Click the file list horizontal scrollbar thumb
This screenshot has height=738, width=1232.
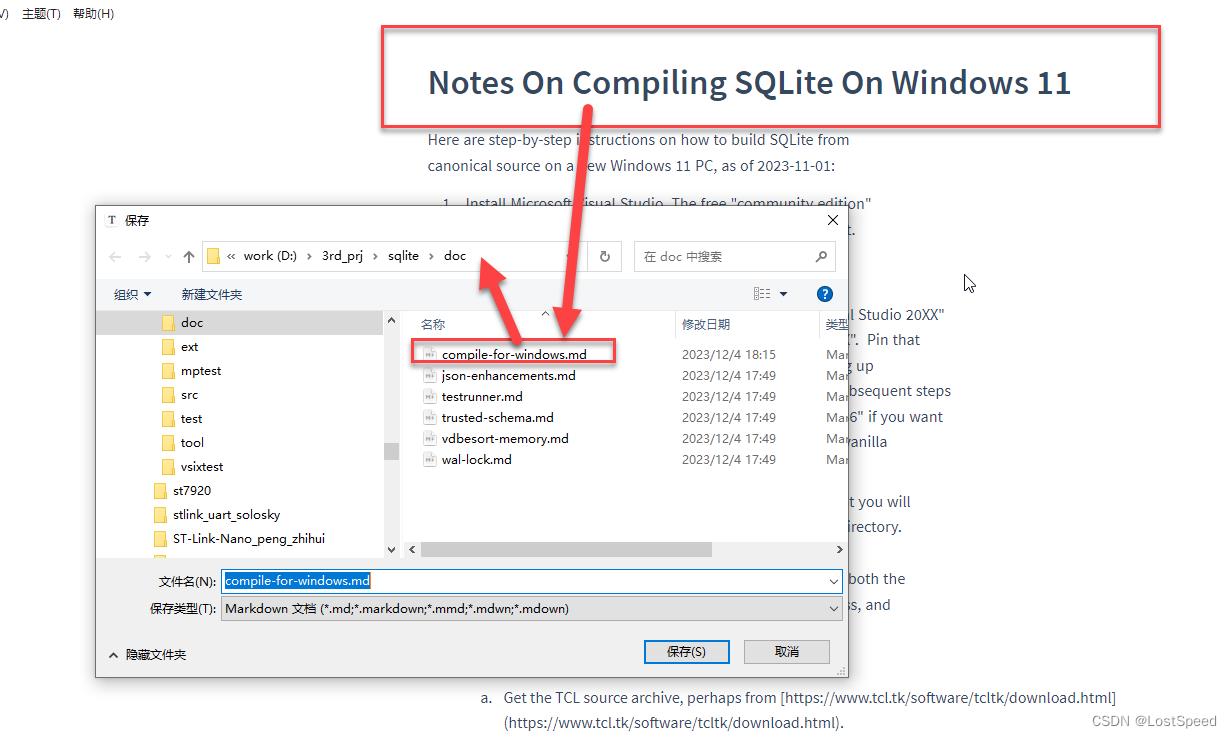tap(566, 549)
